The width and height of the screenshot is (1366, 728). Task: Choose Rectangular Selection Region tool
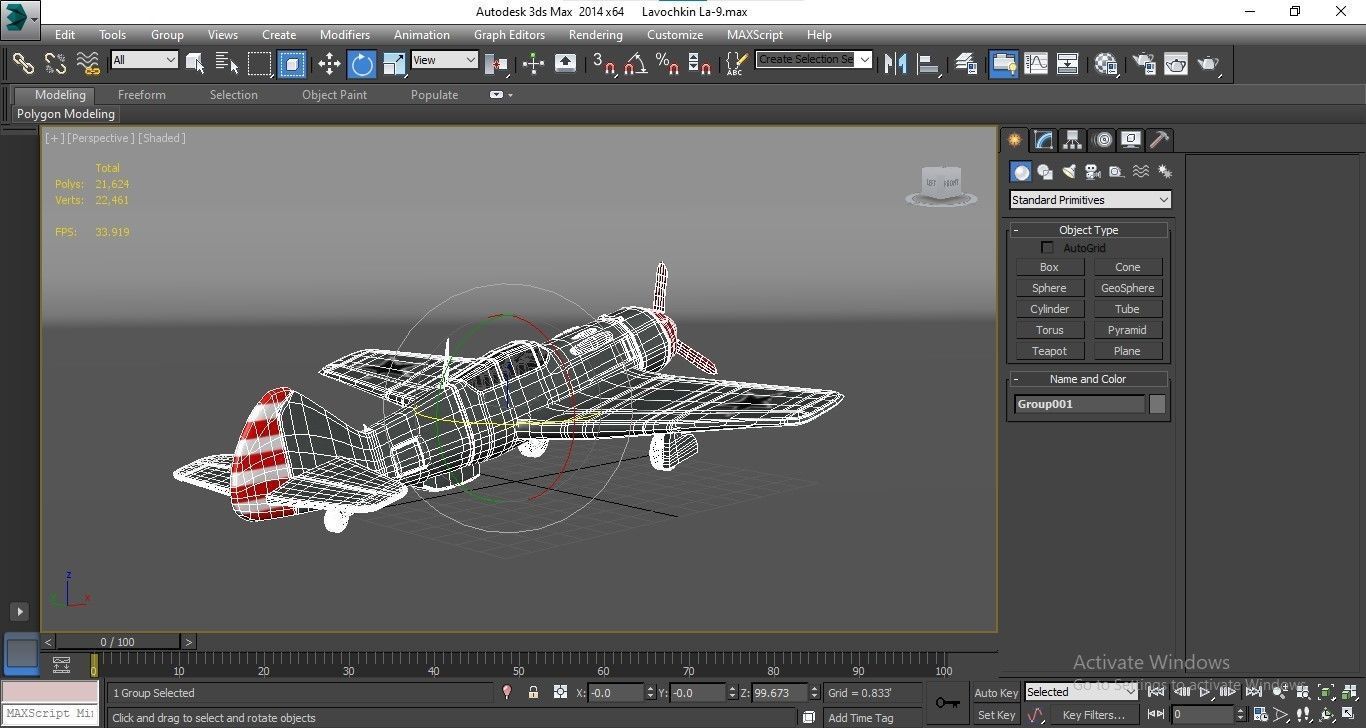coord(260,64)
